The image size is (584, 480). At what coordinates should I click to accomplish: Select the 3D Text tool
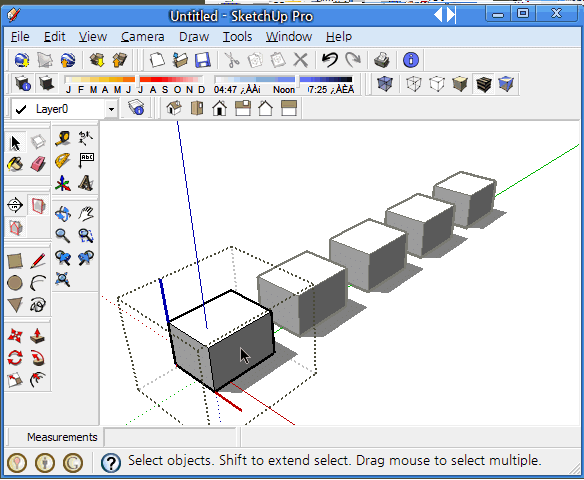pyautogui.click(x=86, y=183)
